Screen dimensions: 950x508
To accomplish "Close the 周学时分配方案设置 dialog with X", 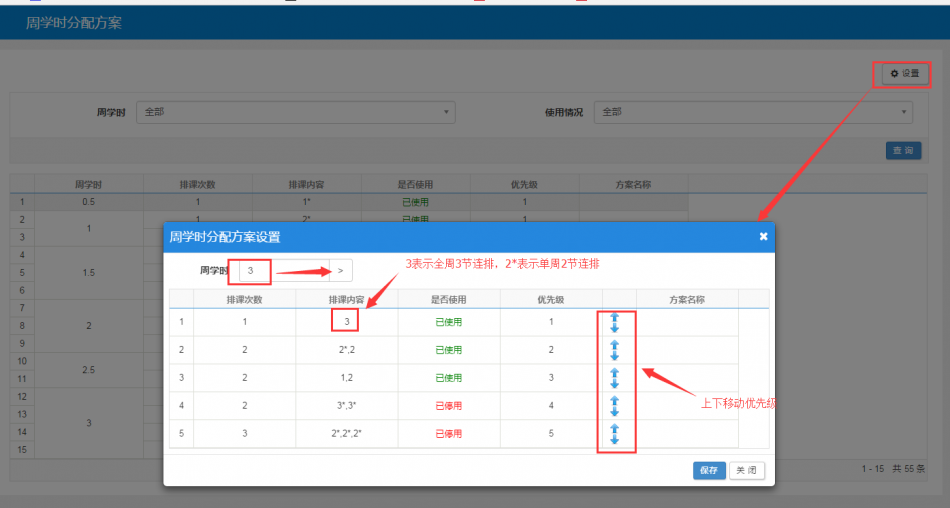I will click(763, 237).
